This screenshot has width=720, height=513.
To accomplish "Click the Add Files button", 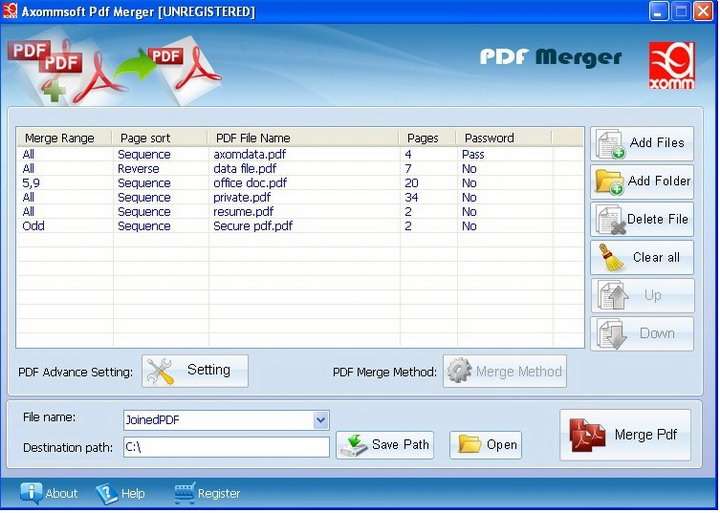I will tap(642, 144).
